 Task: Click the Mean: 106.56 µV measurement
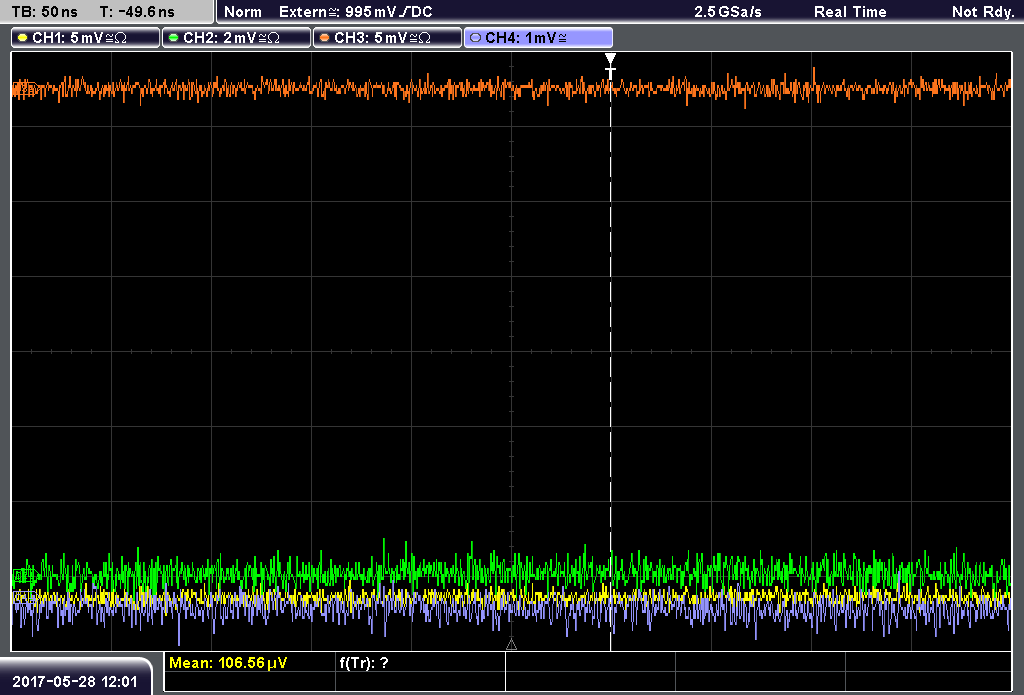228,663
